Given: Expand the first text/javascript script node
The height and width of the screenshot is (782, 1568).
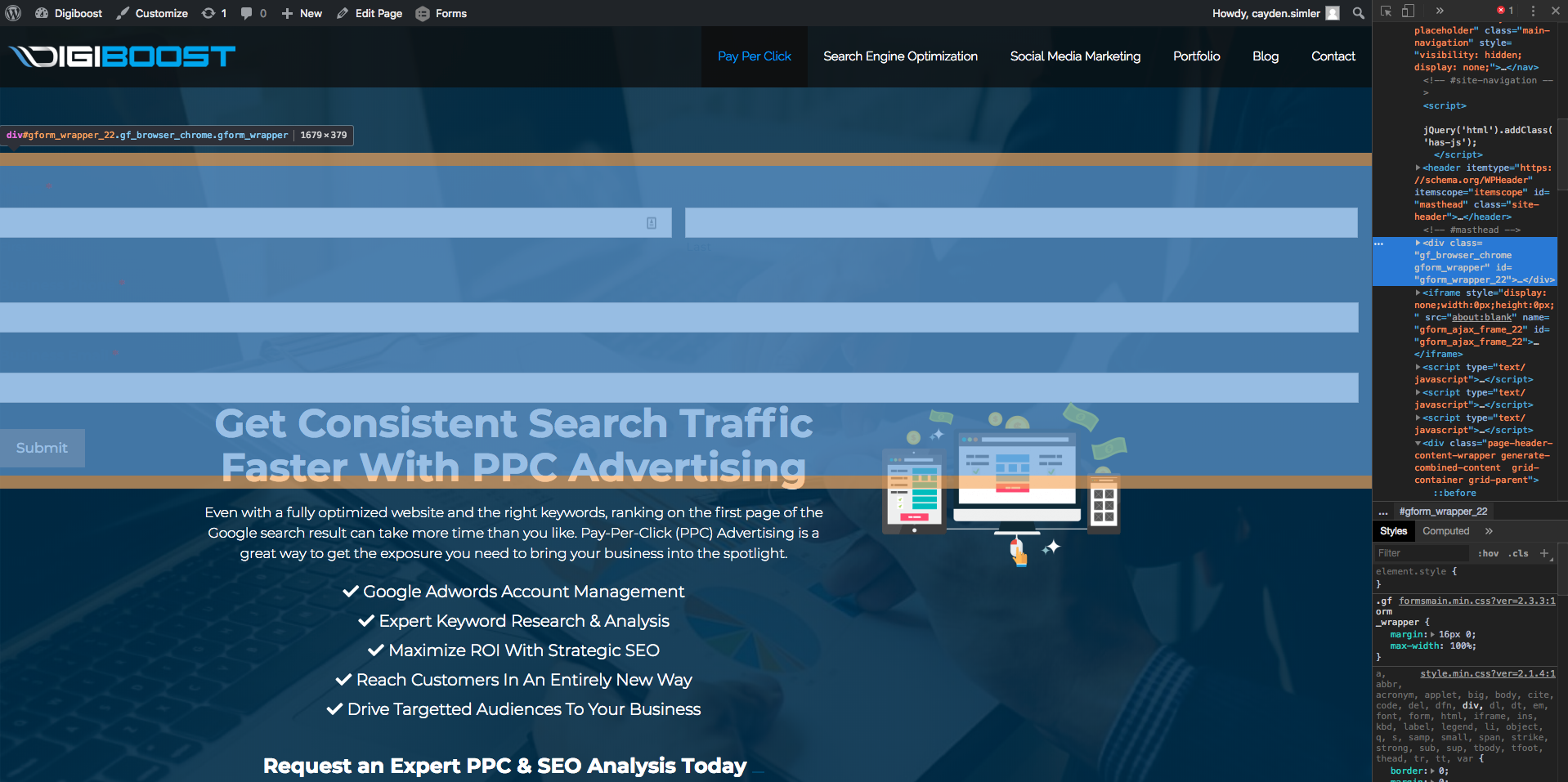Looking at the screenshot, I should pyautogui.click(x=1418, y=367).
